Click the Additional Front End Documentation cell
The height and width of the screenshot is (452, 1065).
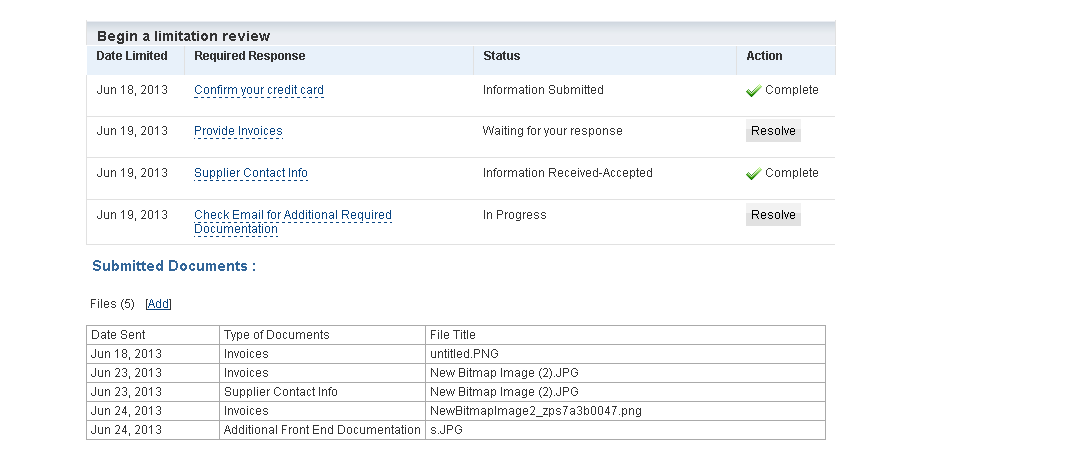pyautogui.click(x=322, y=430)
